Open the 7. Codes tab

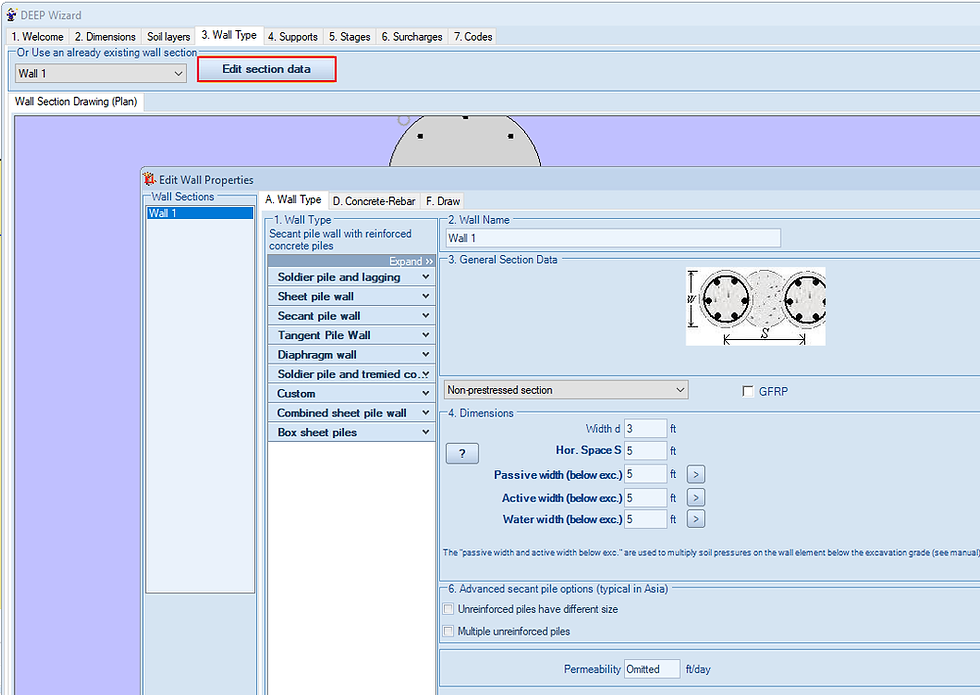(x=473, y=36)
